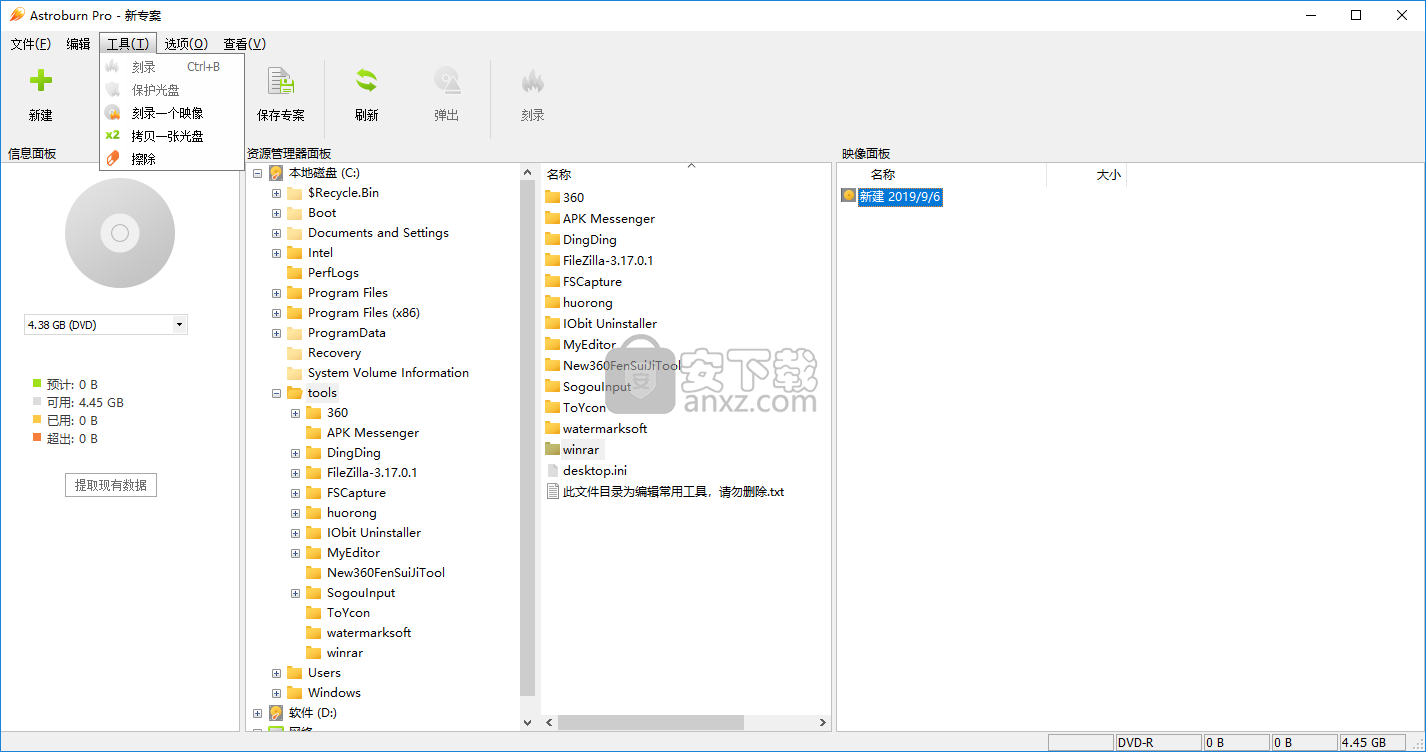Click the Tools menu's burn image disc icon

point(113,112)
